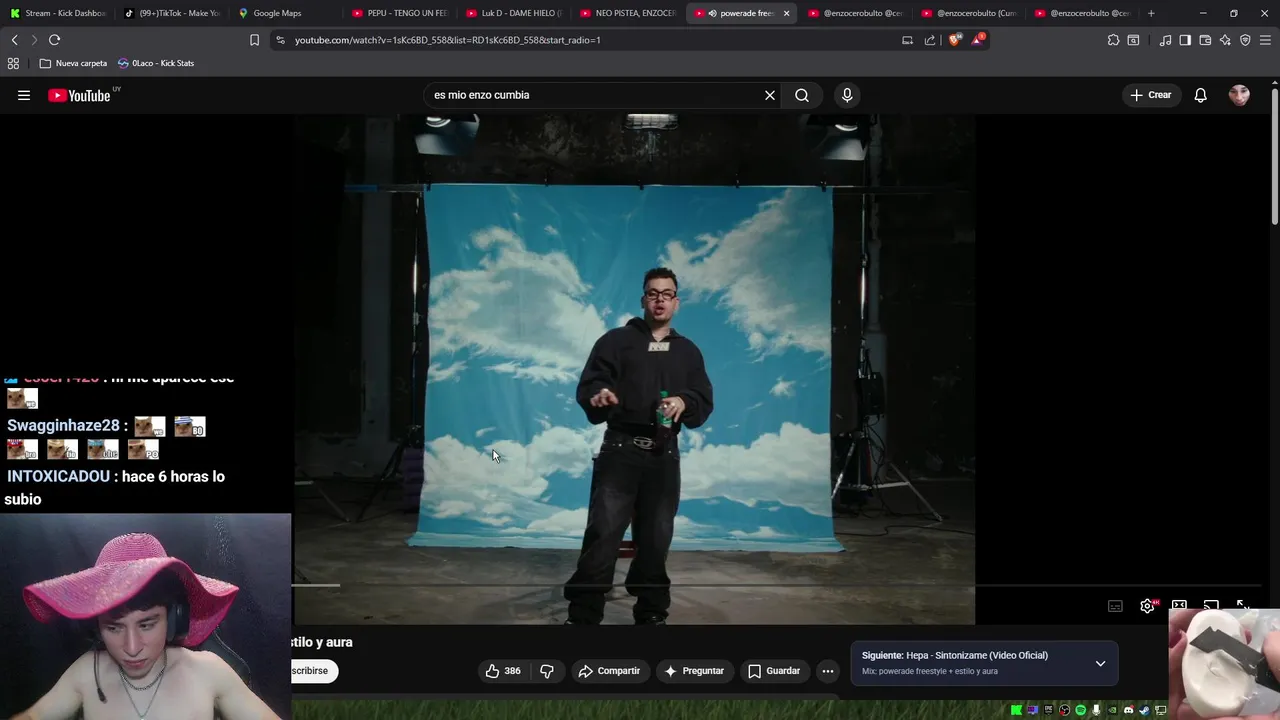
Task: Open the browser main menu
Action: pos(1266,40)
